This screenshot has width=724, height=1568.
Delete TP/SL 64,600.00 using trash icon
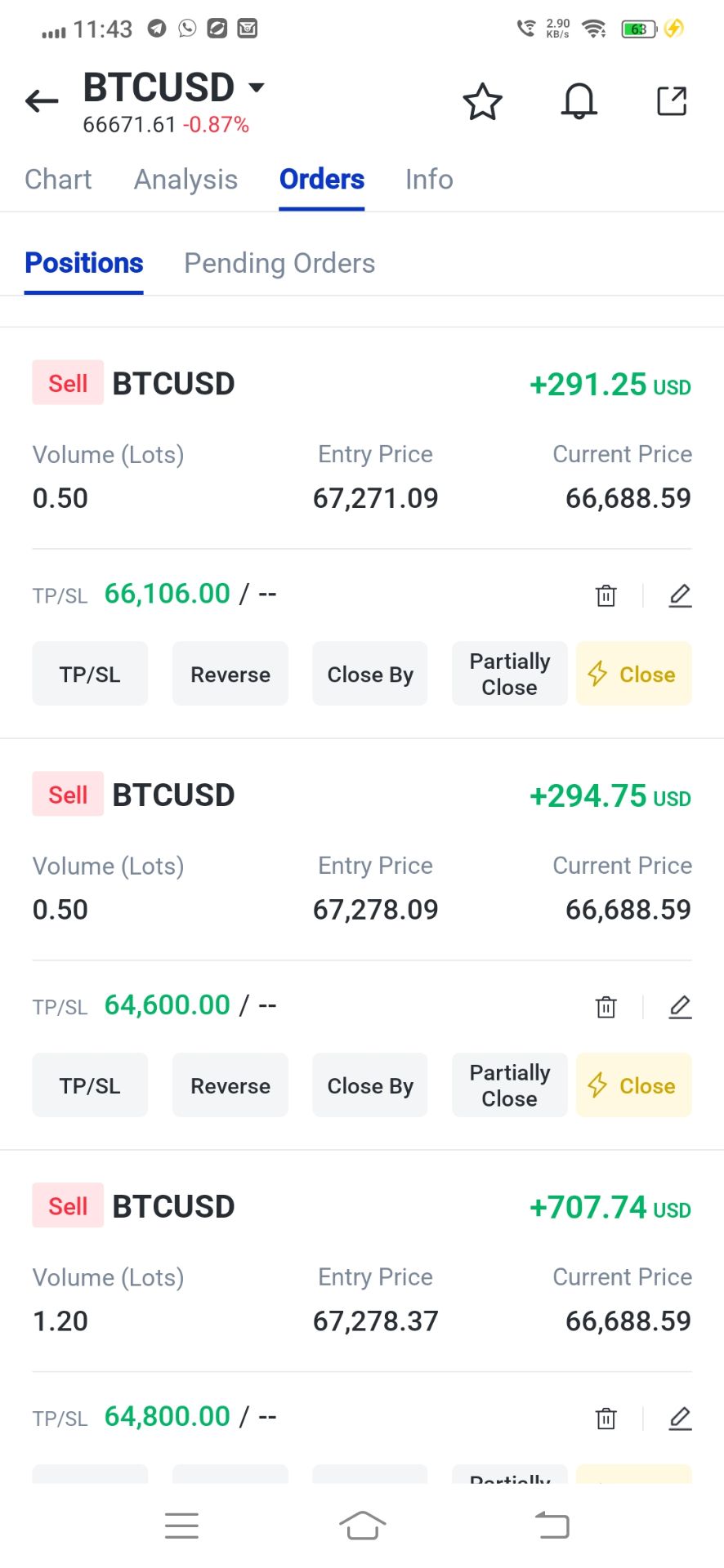606,1007
